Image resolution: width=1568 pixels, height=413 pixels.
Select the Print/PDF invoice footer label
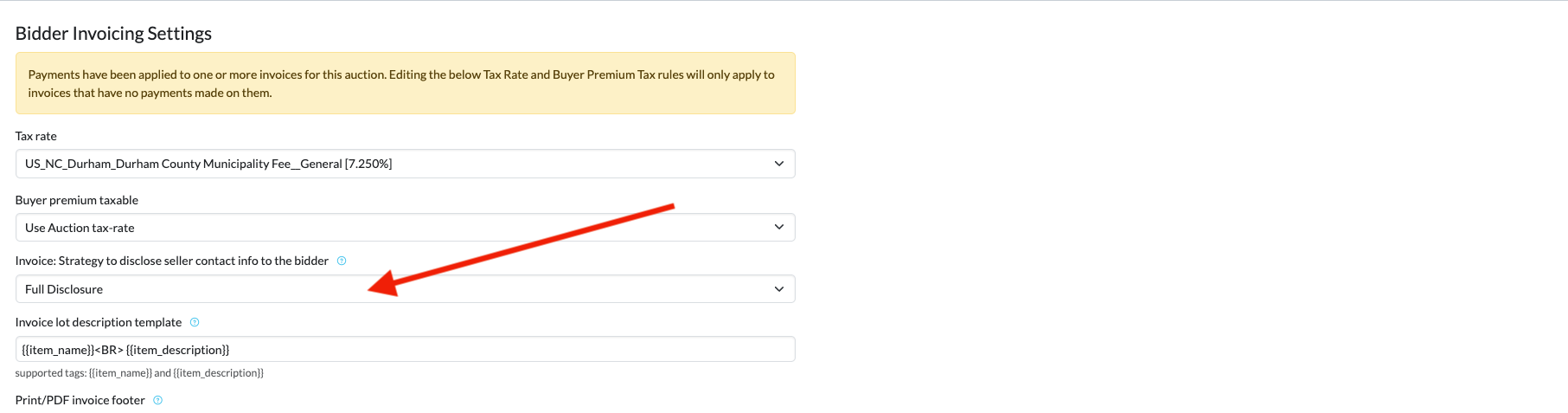pos(80,400)
